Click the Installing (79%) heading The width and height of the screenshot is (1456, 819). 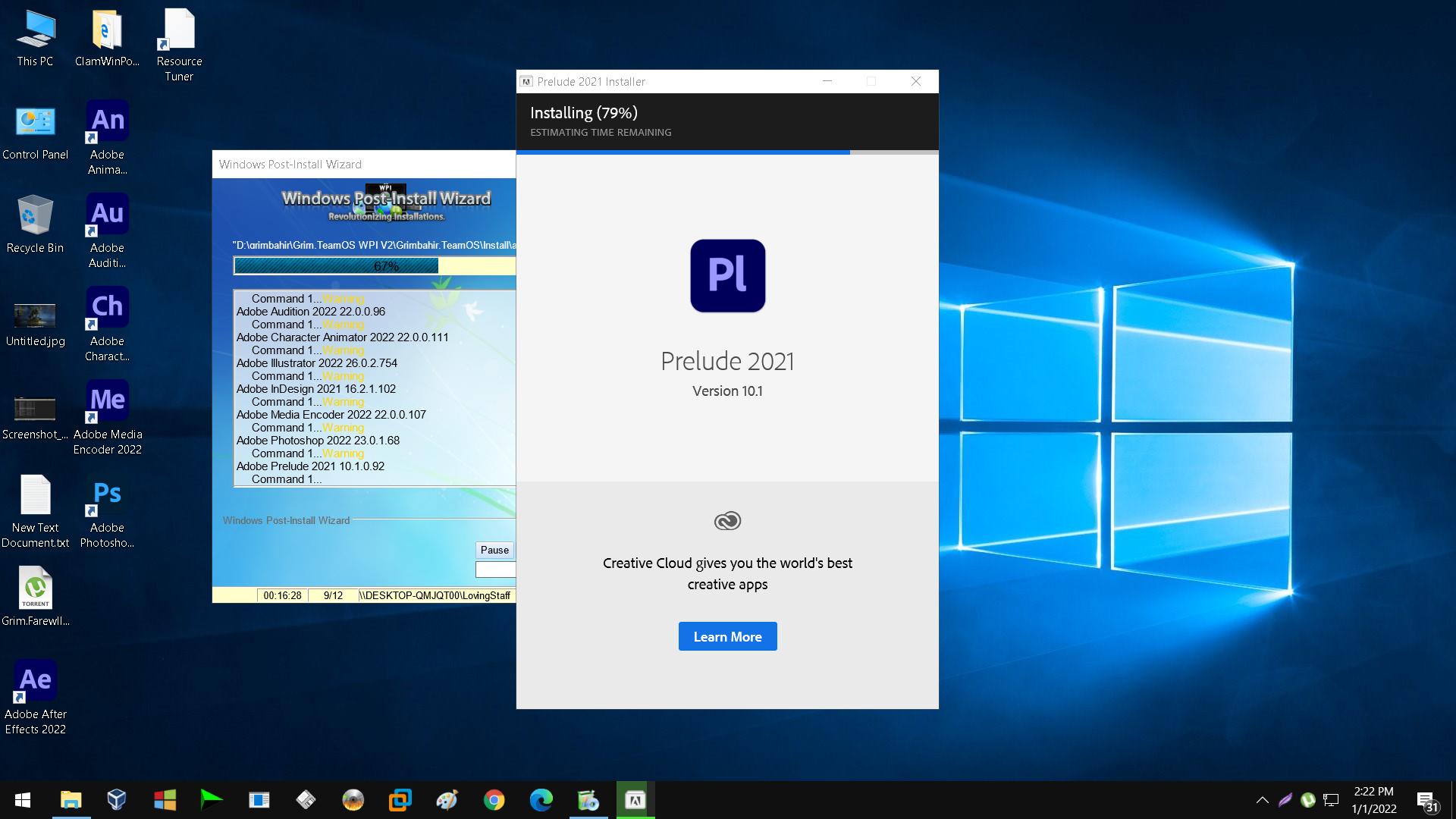[584, 113]
